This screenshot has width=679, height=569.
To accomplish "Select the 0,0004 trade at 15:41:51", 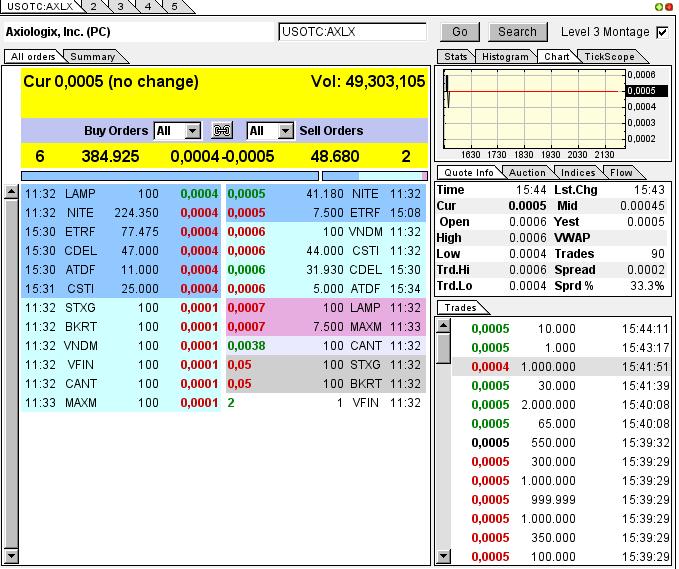I will pyautogui.click(x=562, y=367).
